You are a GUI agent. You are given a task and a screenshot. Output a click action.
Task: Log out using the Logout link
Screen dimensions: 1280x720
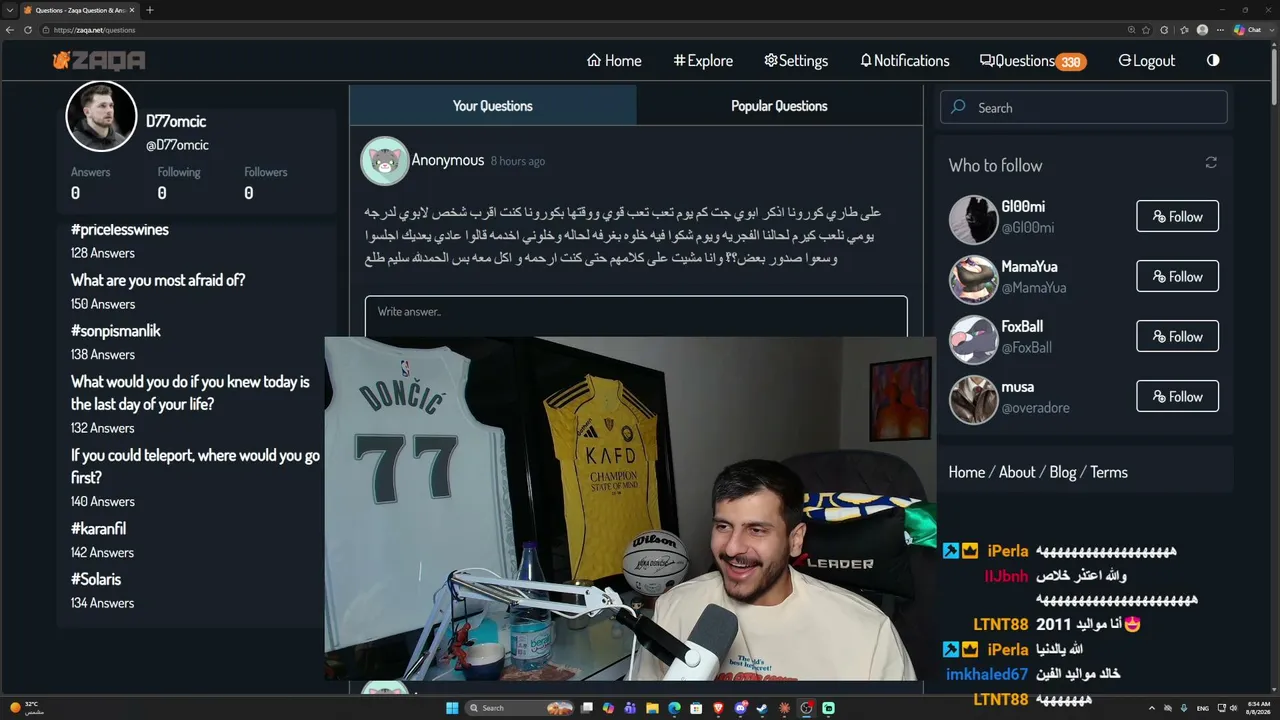coord(1147,61)
